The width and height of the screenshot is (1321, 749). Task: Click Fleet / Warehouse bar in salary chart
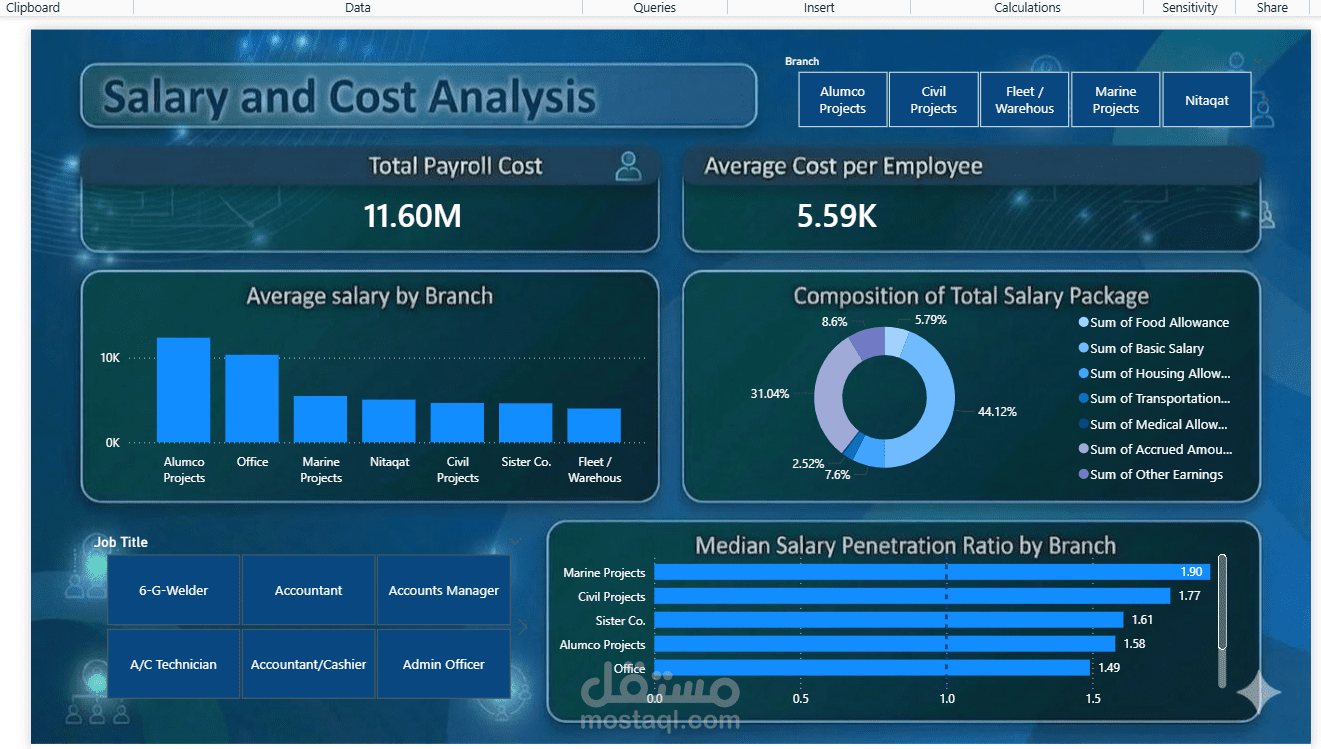coord(594,425)
